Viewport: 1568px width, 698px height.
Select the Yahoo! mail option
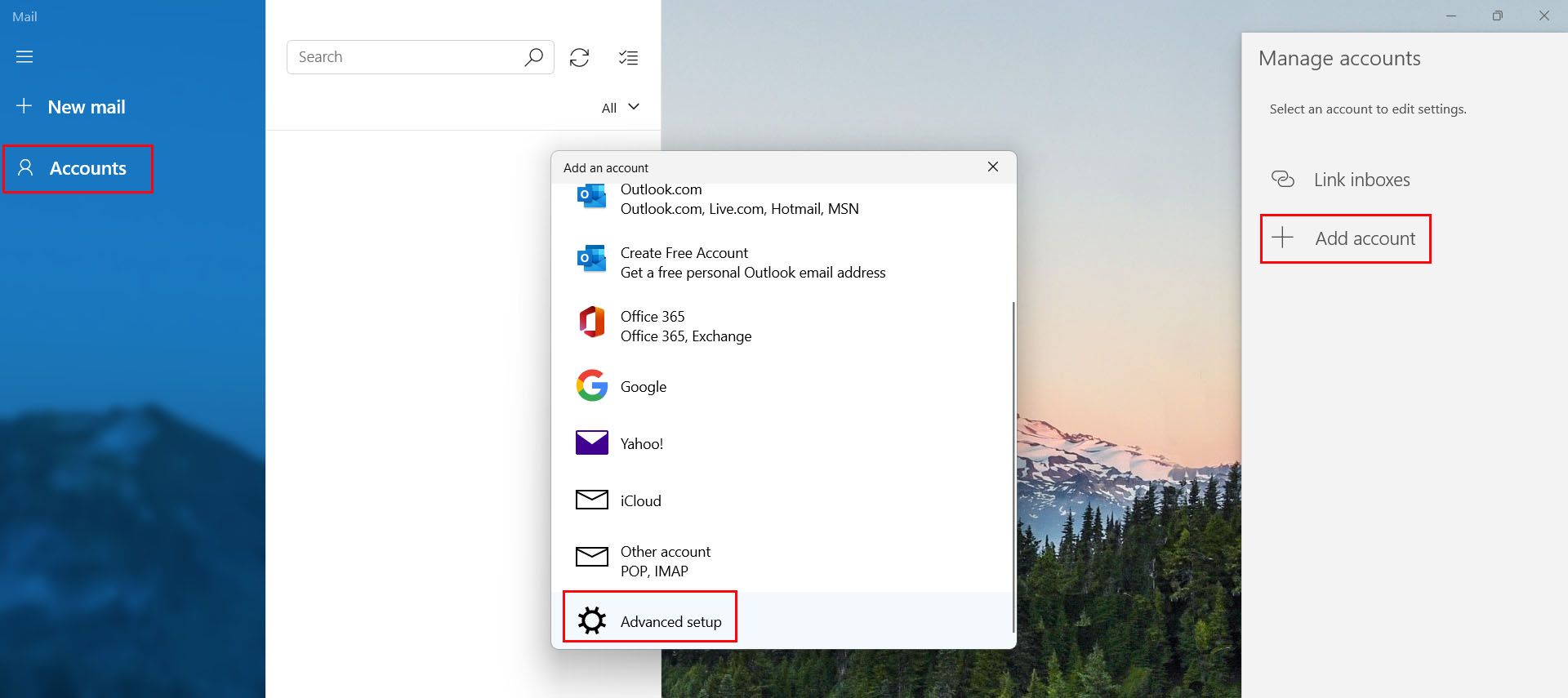tap(782, 443)
